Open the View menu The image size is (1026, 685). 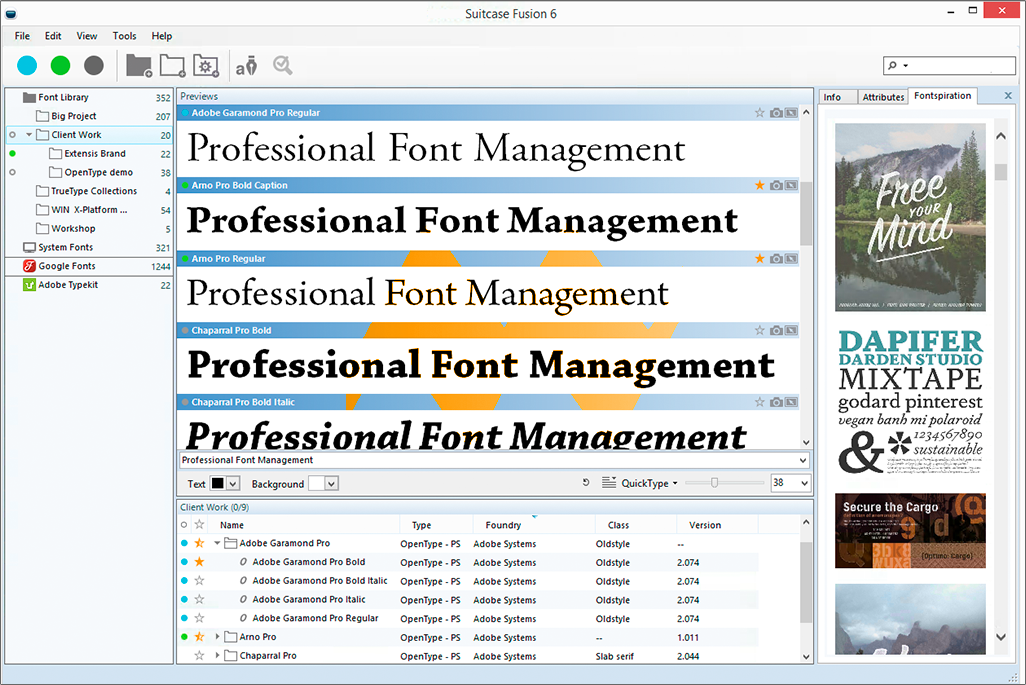[86, 36]
